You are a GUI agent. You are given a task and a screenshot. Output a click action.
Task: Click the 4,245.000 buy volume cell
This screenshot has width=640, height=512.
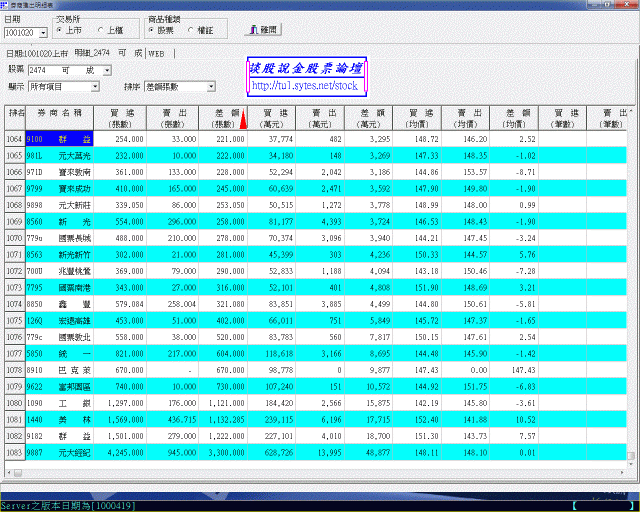point(120,453)
